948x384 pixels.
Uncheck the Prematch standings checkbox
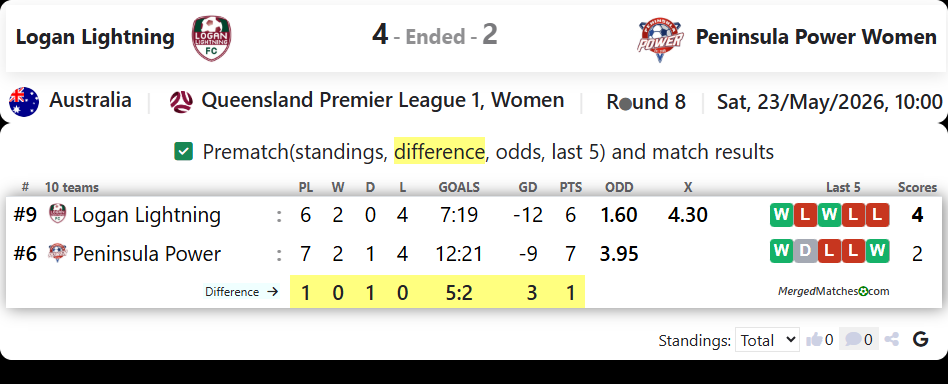[x=183, y=151]
